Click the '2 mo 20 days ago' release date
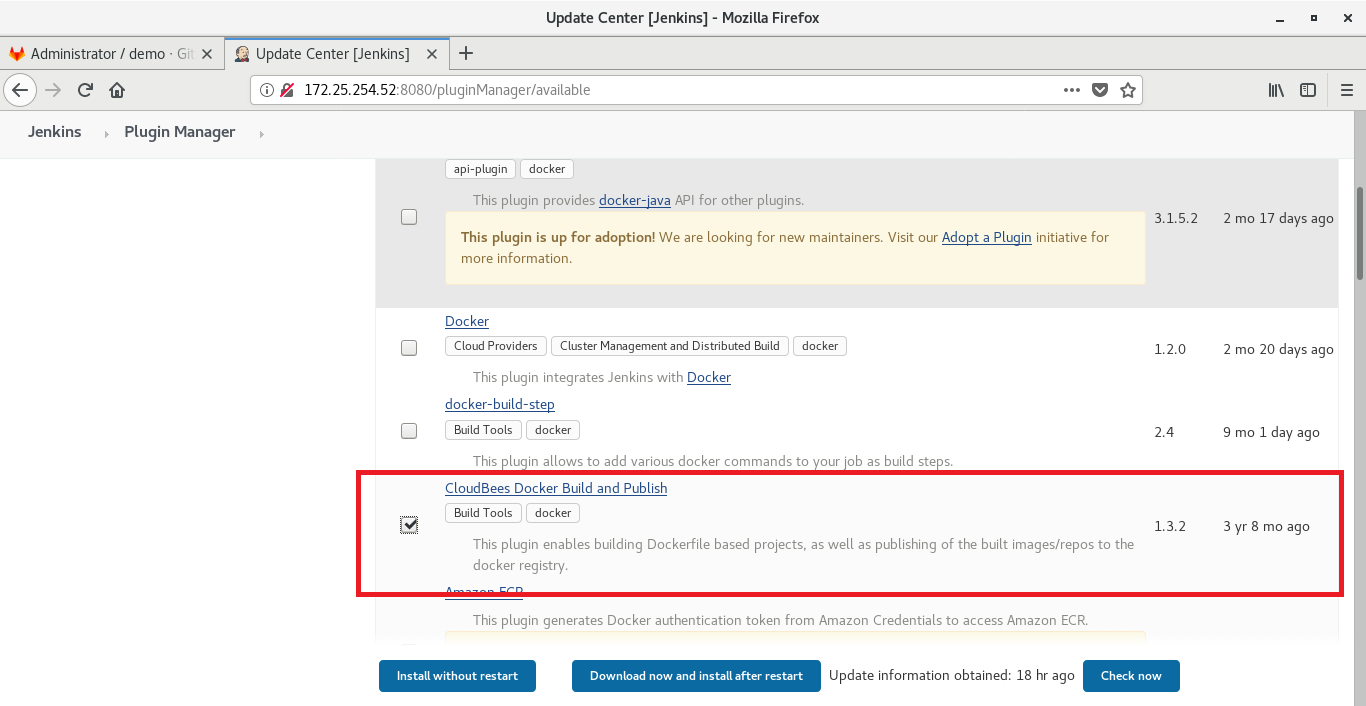Image resolution: width=1366 pixels, height=706 pixels. tap(1278, 349)
